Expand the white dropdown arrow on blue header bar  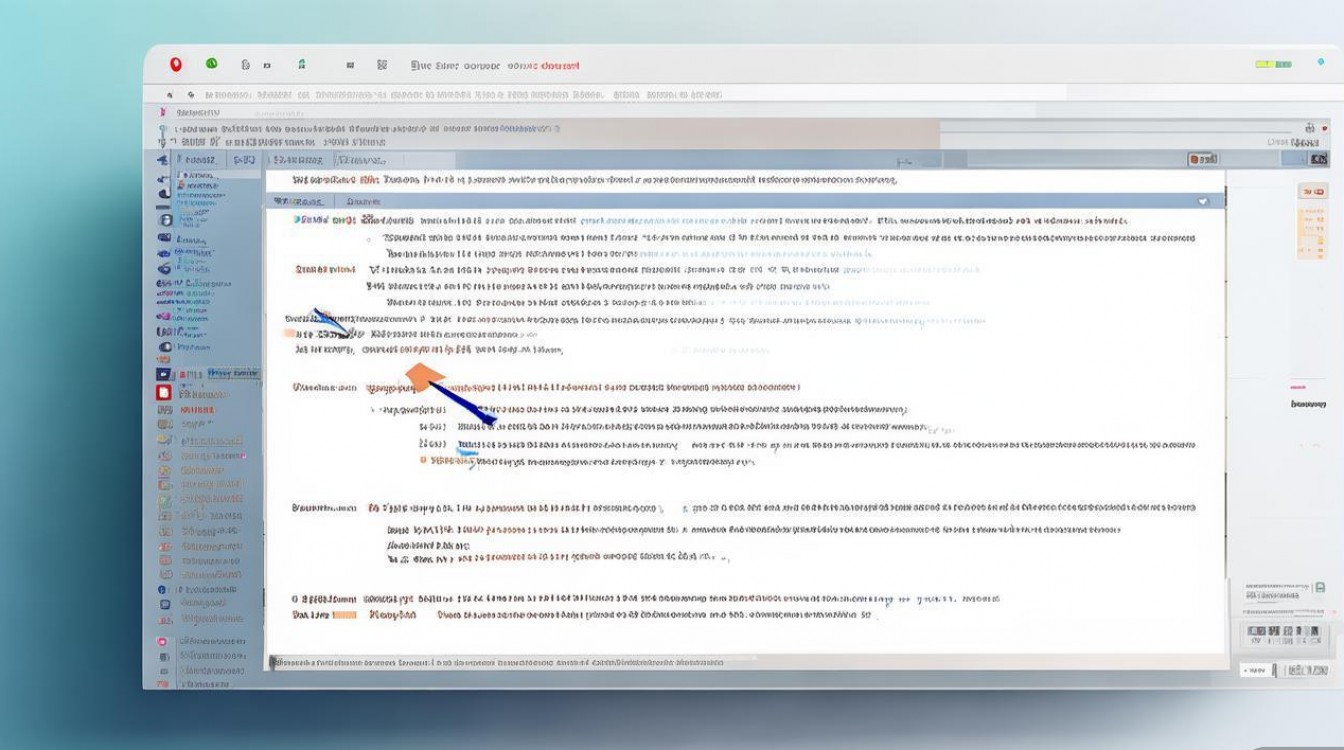click(x=1203, y=201)
